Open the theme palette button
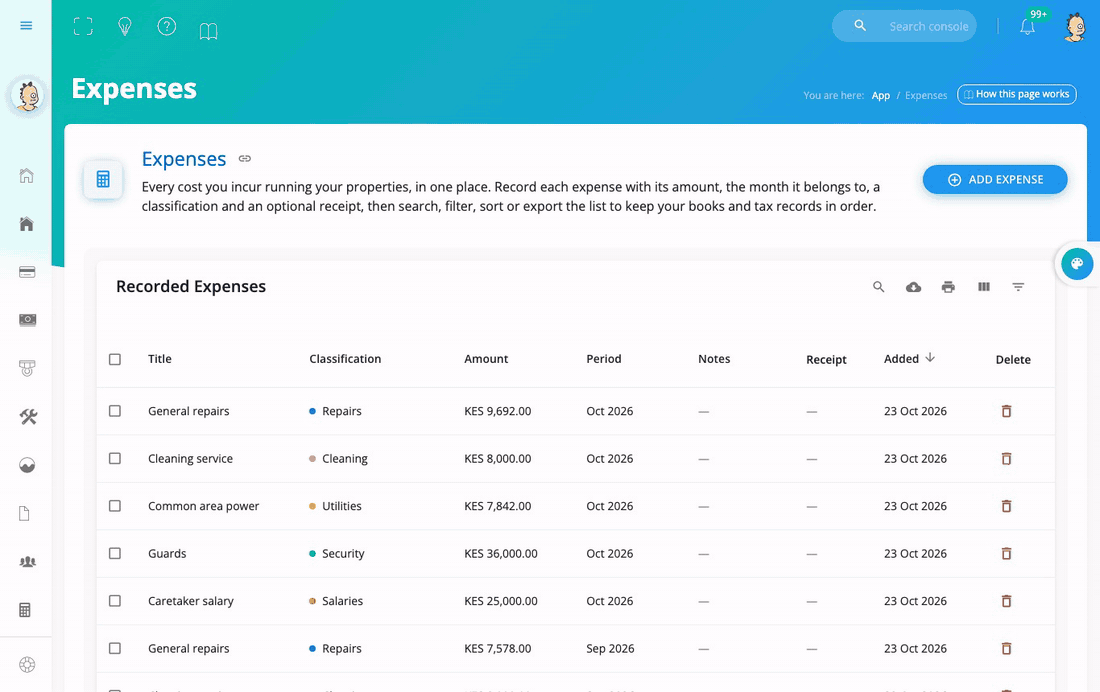This screenshot has width=1100, height=692. point(1077,264)
